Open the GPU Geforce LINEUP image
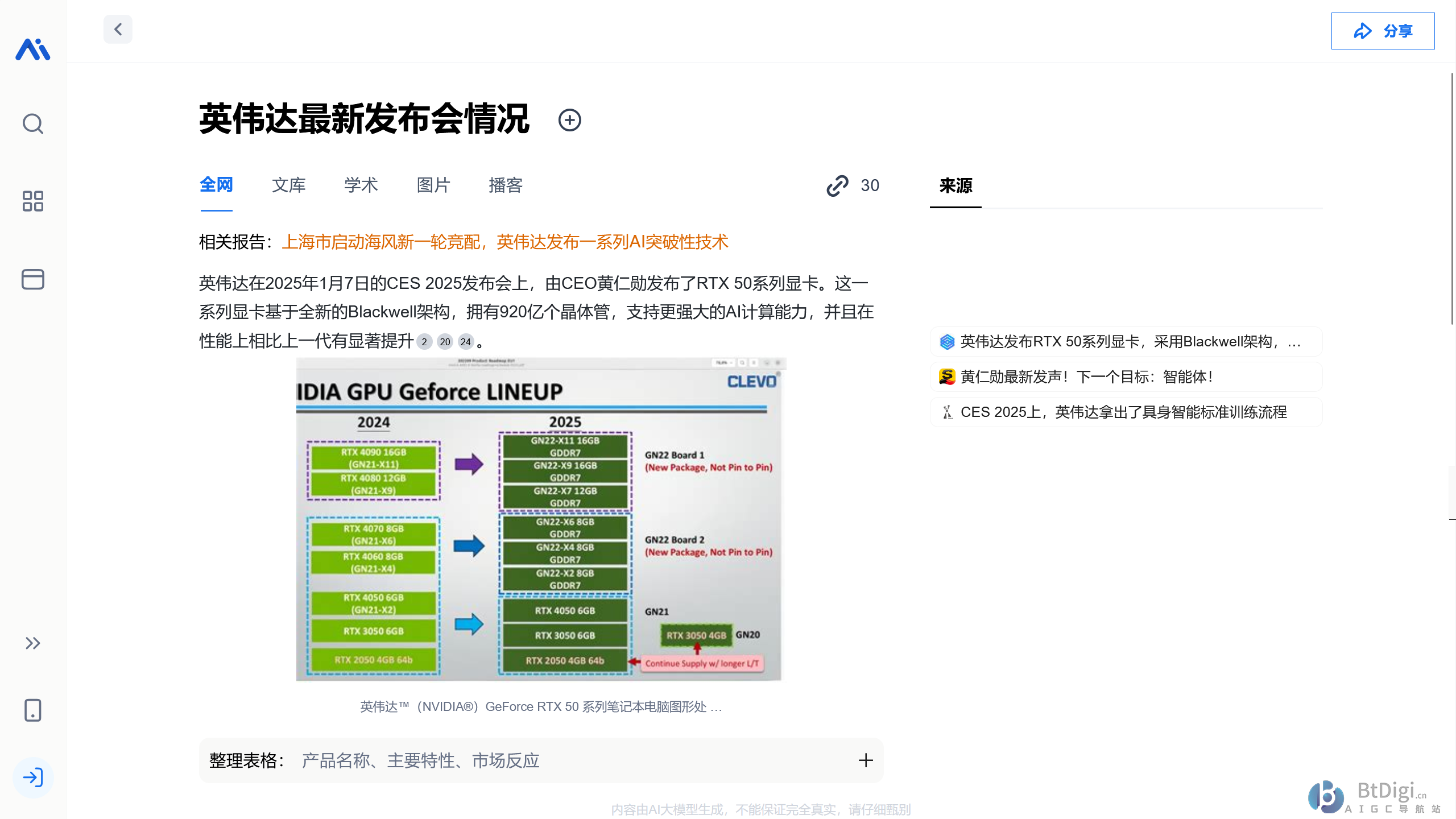This screenshot has height=819, width=1456. pyautogui.click(x=541, y=519)
